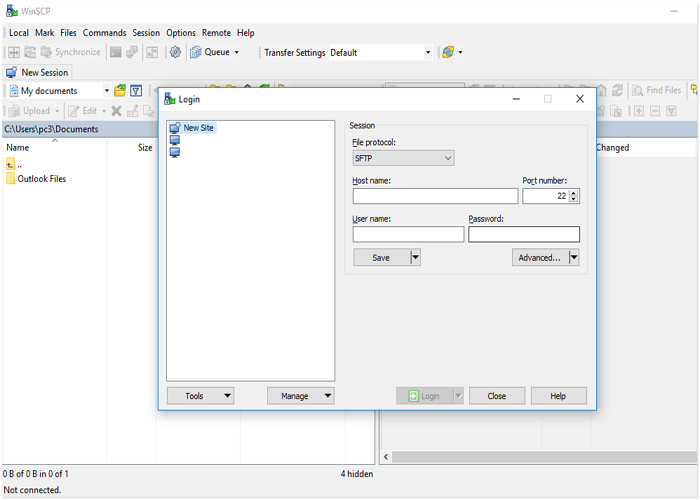Click the remote panel horizontal scrollbar left arrow
700x500 pixels.
click(x=386, y=457)
